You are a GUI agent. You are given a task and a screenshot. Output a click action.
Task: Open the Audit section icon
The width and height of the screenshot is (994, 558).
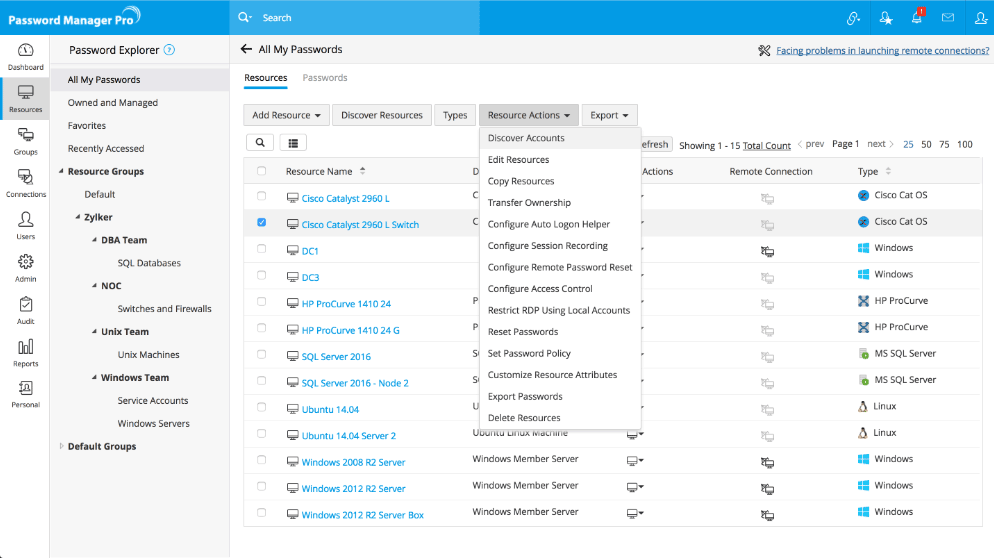point(25,310)
